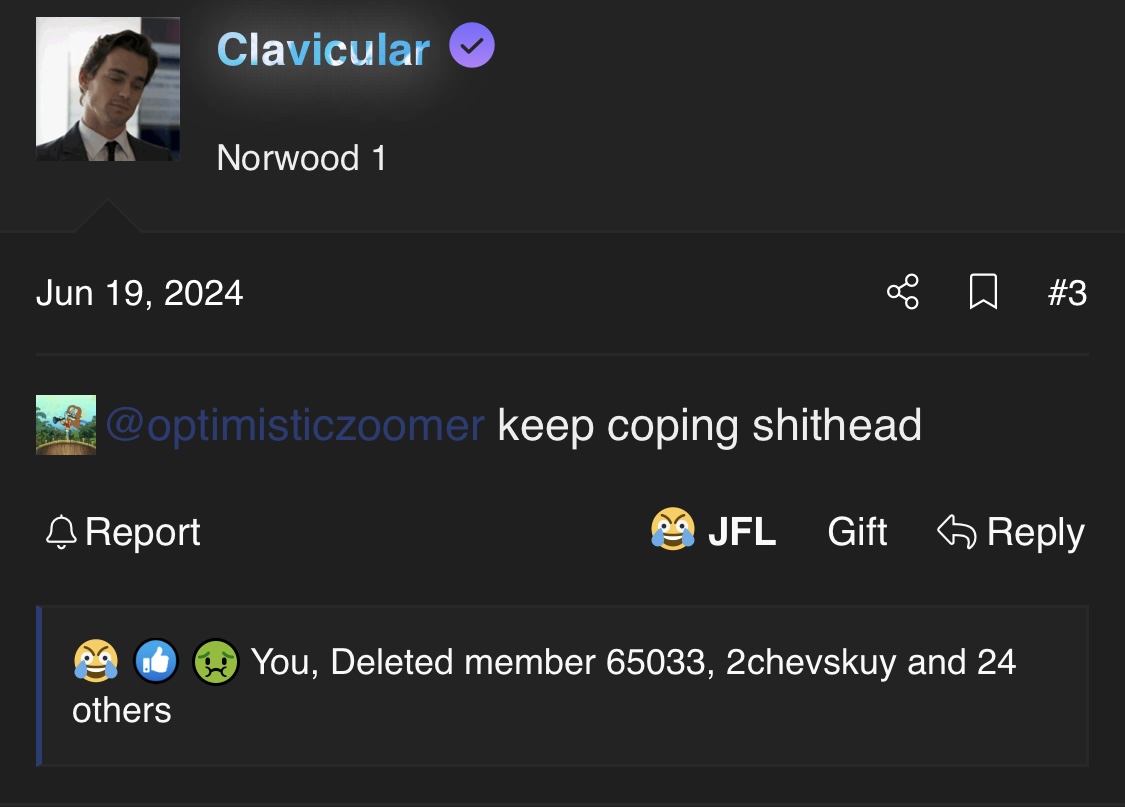The width and height of the screenshot is (1125, 807).
Task: Click the green nauseated face reaction
Action: (x=215, y=661)
